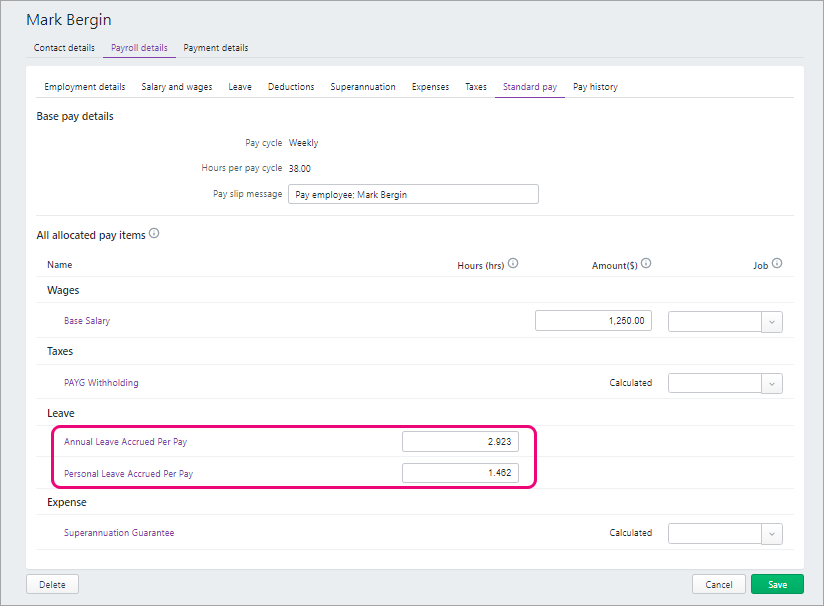Click the Pay slip message field
The image size is (824, 606).
click(x=413, y=194)
